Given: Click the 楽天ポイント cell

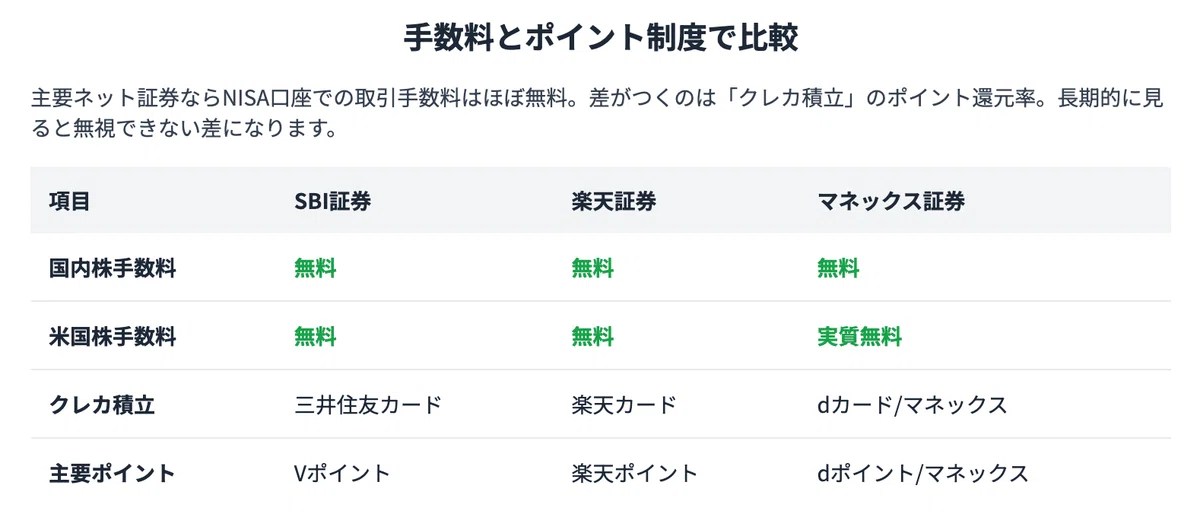Looking at the screenshot, I should pyautogui.click(x=634, y=473).
